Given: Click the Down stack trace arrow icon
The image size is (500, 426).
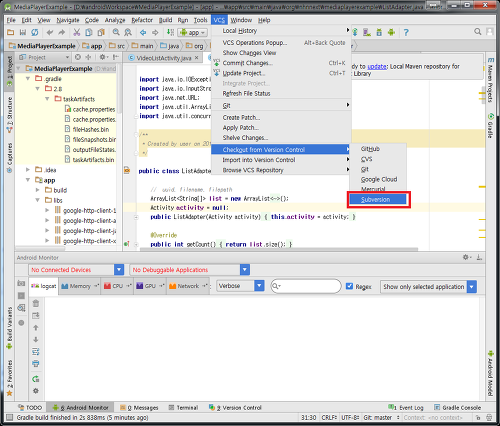Looking at the screenshot, I should point(36,339).
